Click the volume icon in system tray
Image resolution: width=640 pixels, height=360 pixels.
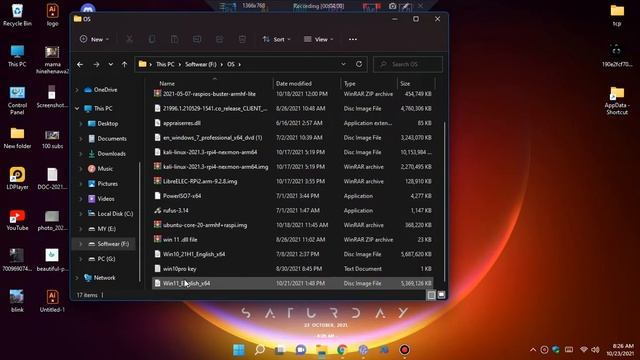coord(595,350)
